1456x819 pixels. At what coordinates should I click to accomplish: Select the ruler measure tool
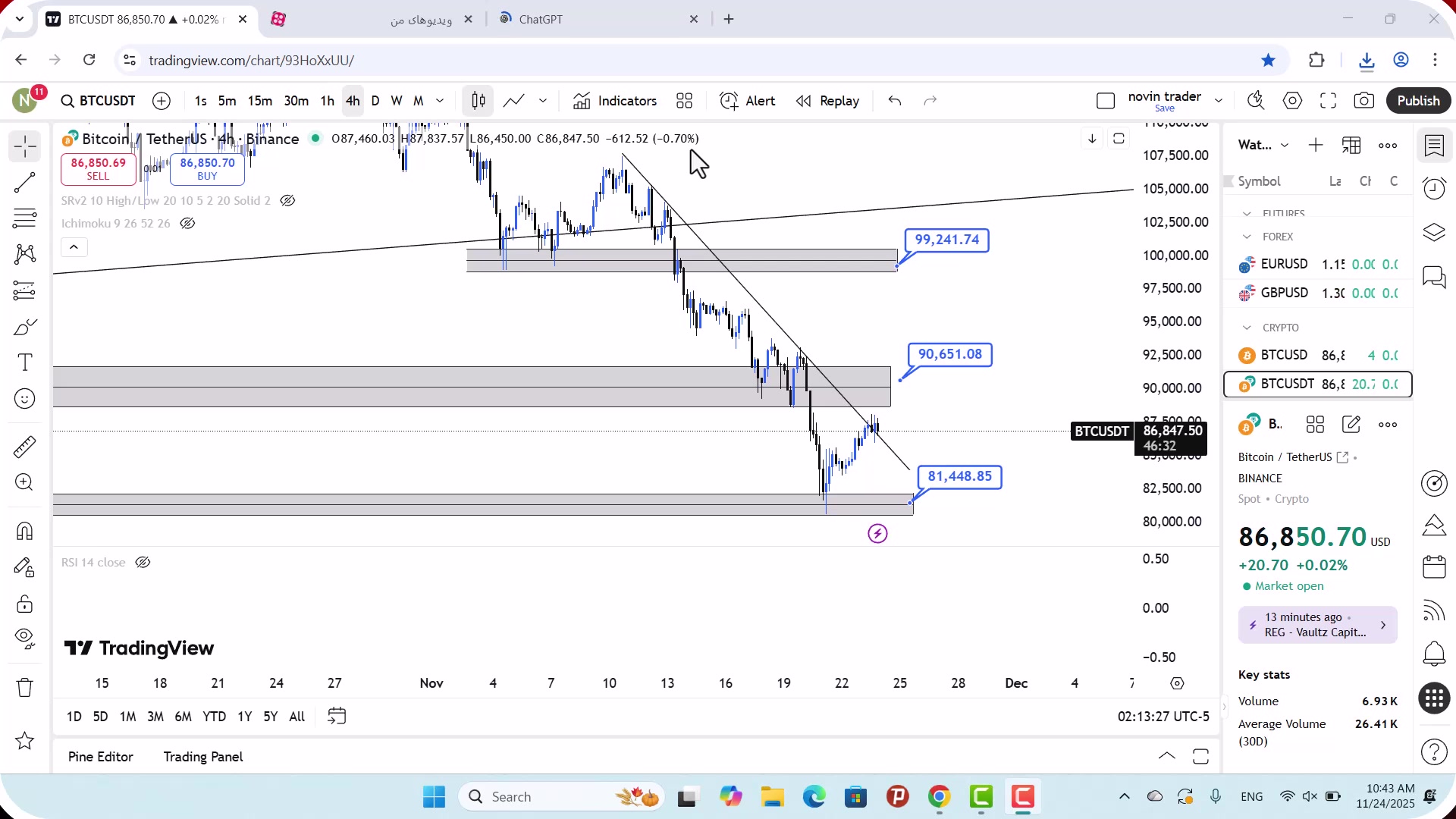[24, 447]
